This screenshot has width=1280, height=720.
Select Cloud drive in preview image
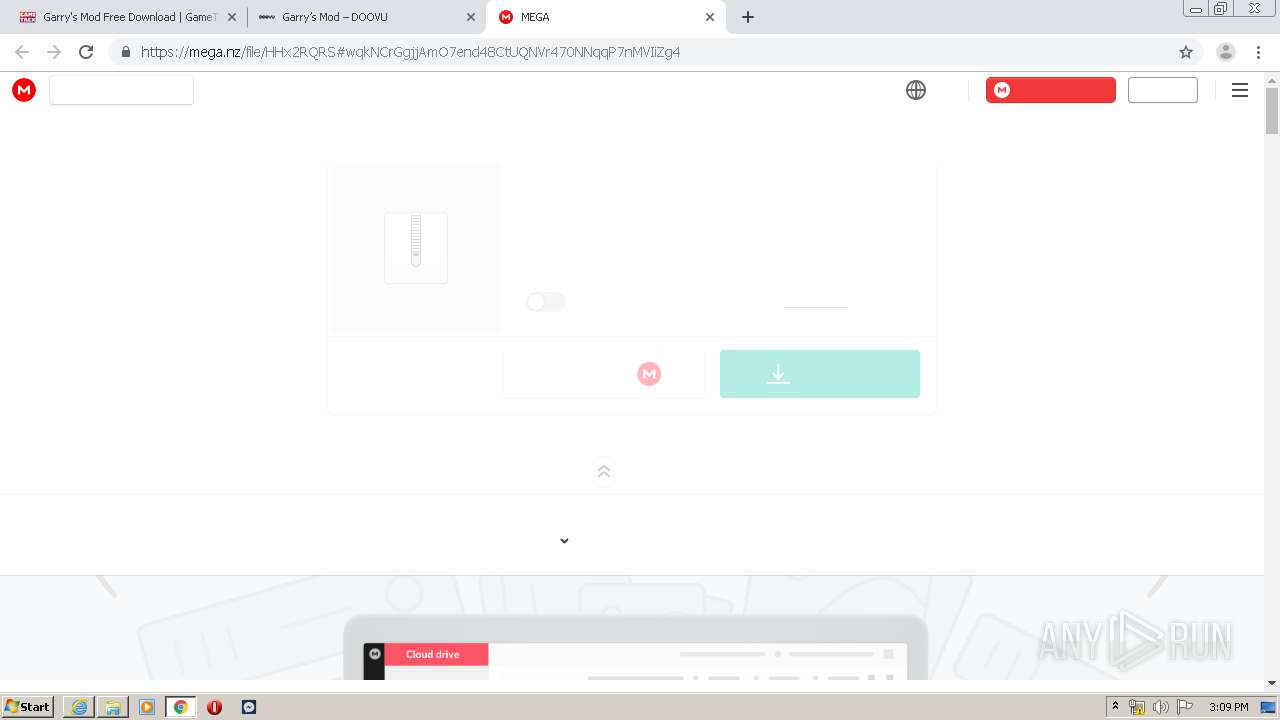(436, 654)
